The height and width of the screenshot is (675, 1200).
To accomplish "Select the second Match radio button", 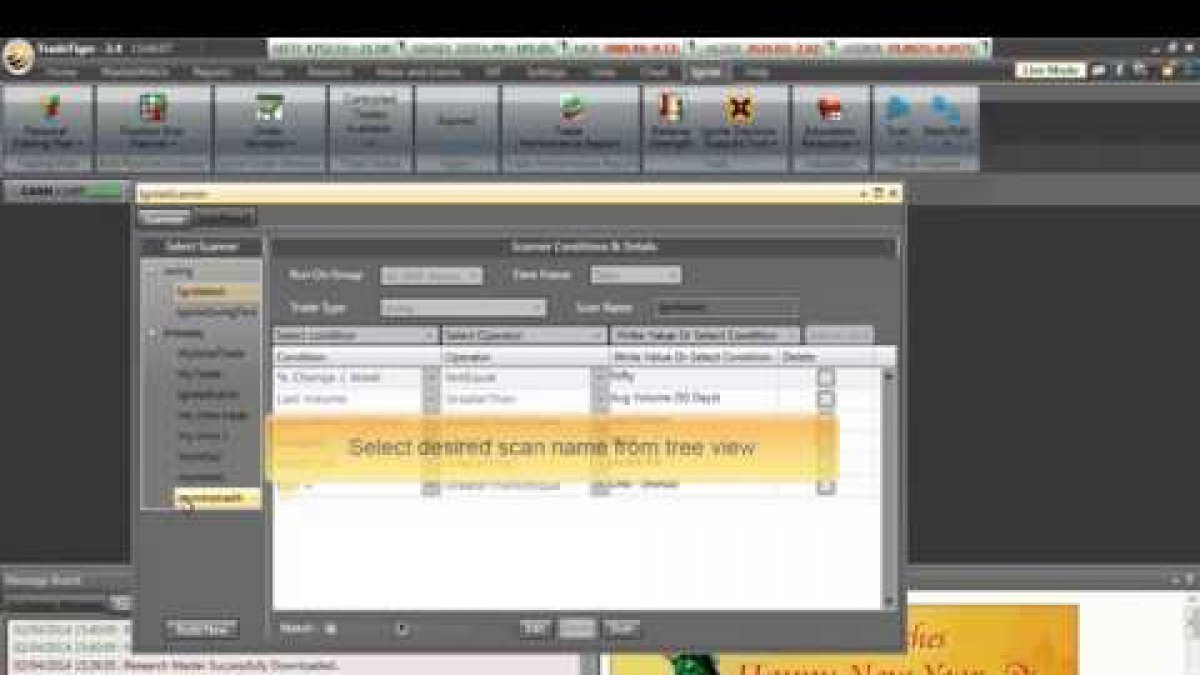I will point(401,629).
